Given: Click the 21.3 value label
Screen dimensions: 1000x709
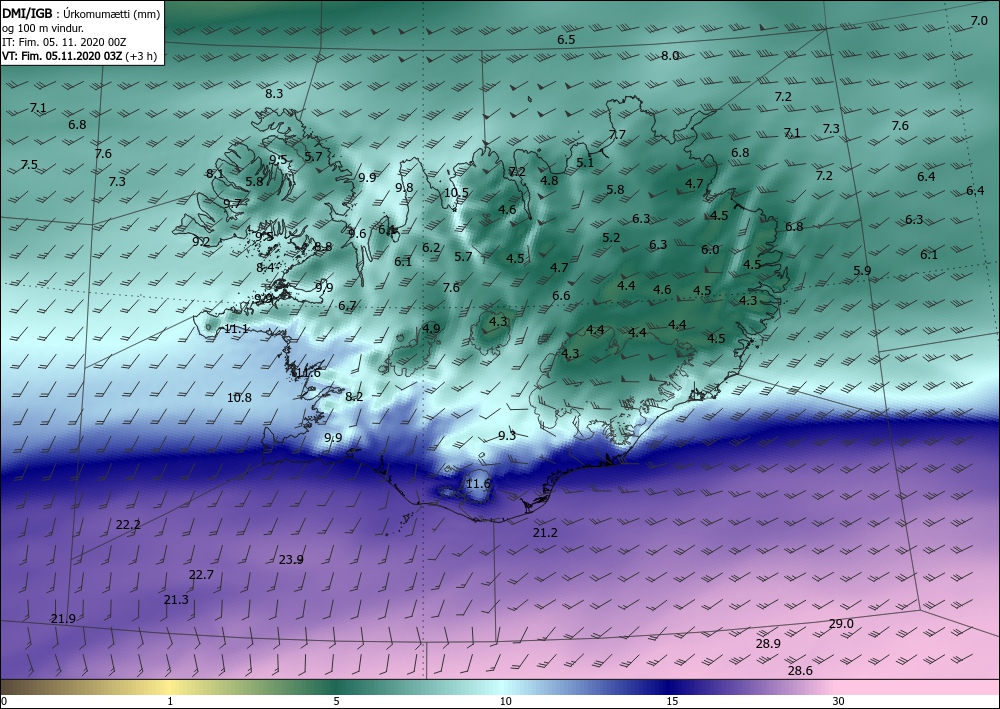Looking at the screenshot, I should tap(176, 599).
